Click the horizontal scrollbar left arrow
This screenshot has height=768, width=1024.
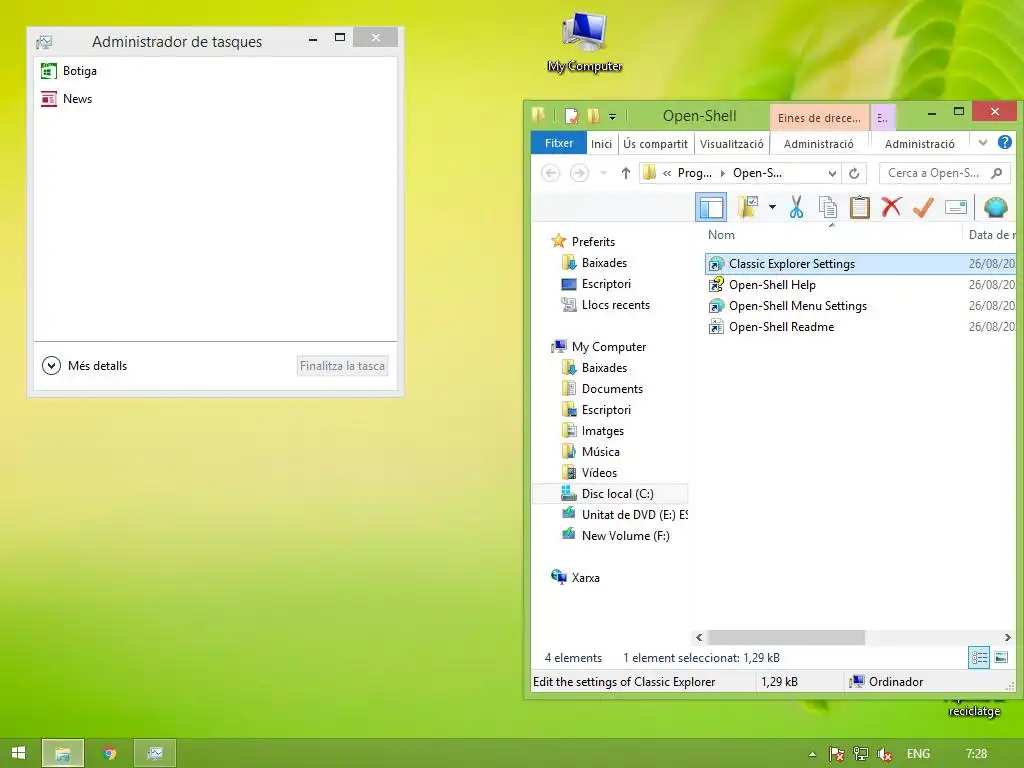coord(699,637)
